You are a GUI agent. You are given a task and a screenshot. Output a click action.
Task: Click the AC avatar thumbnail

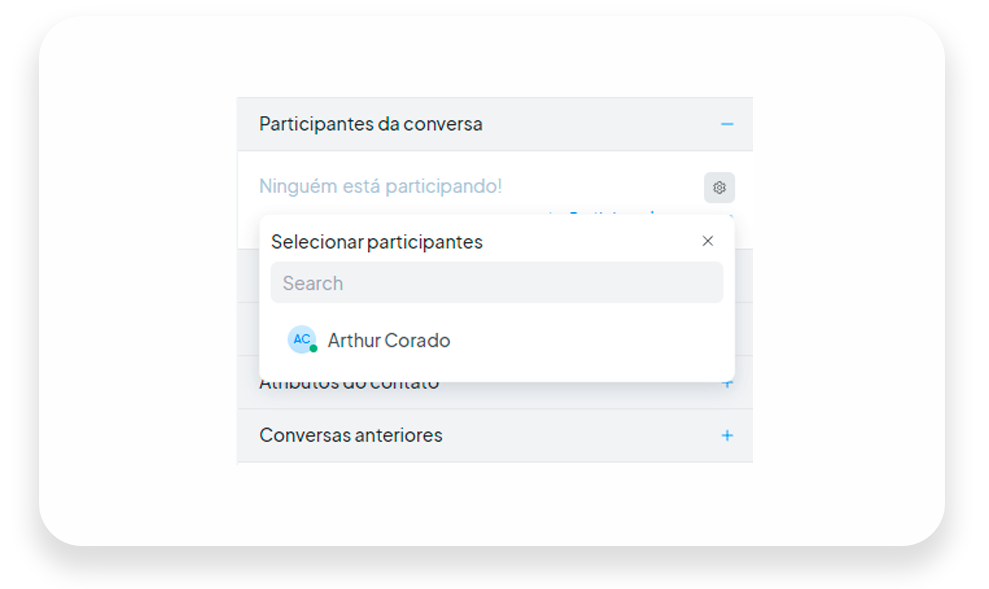pyautogui.click(x=301, y=339)
